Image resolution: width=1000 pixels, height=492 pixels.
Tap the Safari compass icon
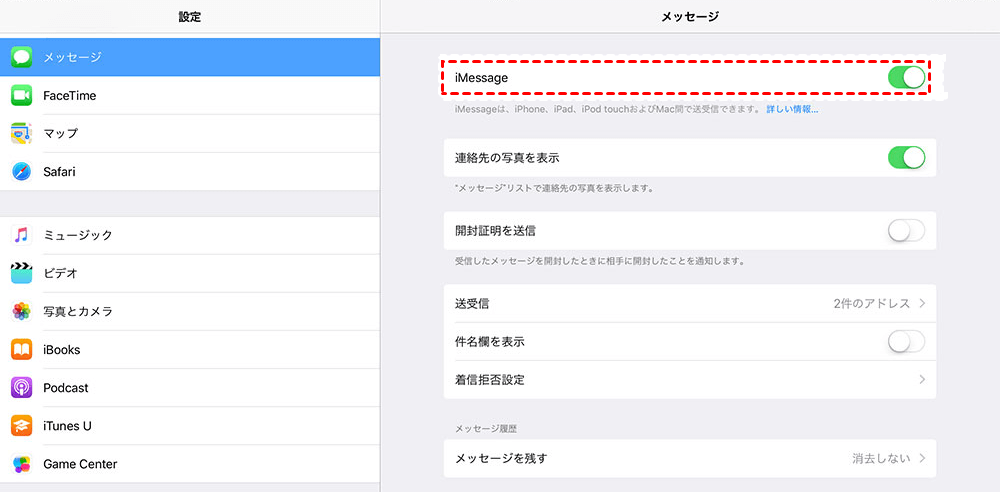(x=22, y=172)
